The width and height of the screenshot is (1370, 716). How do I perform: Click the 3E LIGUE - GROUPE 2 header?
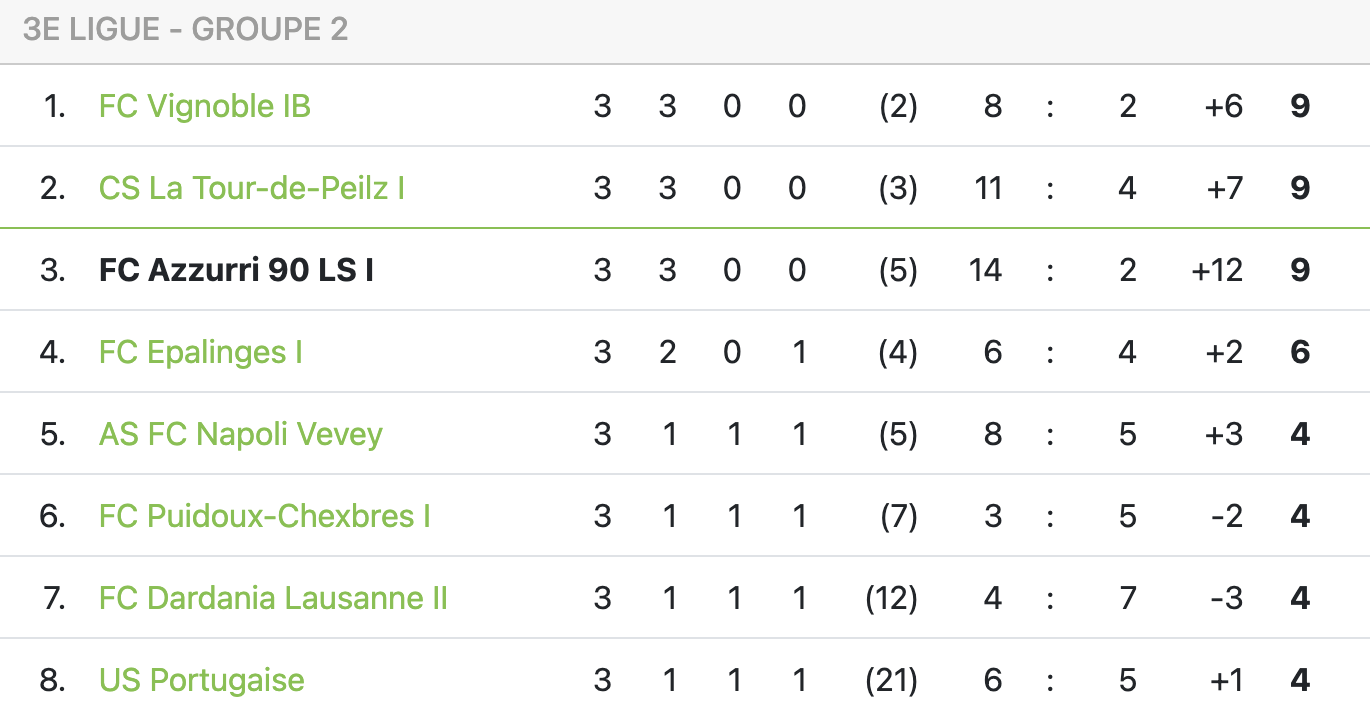pos(186,29)
